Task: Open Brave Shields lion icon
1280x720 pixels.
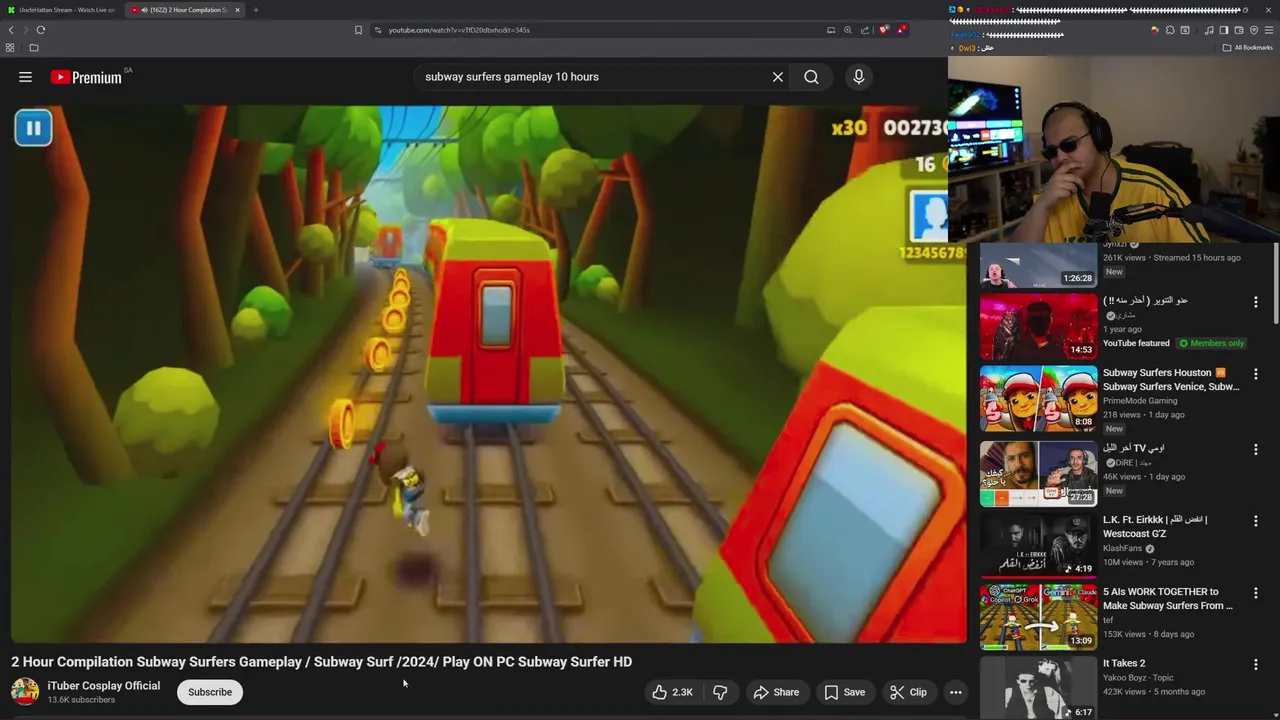Action: (884, 30)
